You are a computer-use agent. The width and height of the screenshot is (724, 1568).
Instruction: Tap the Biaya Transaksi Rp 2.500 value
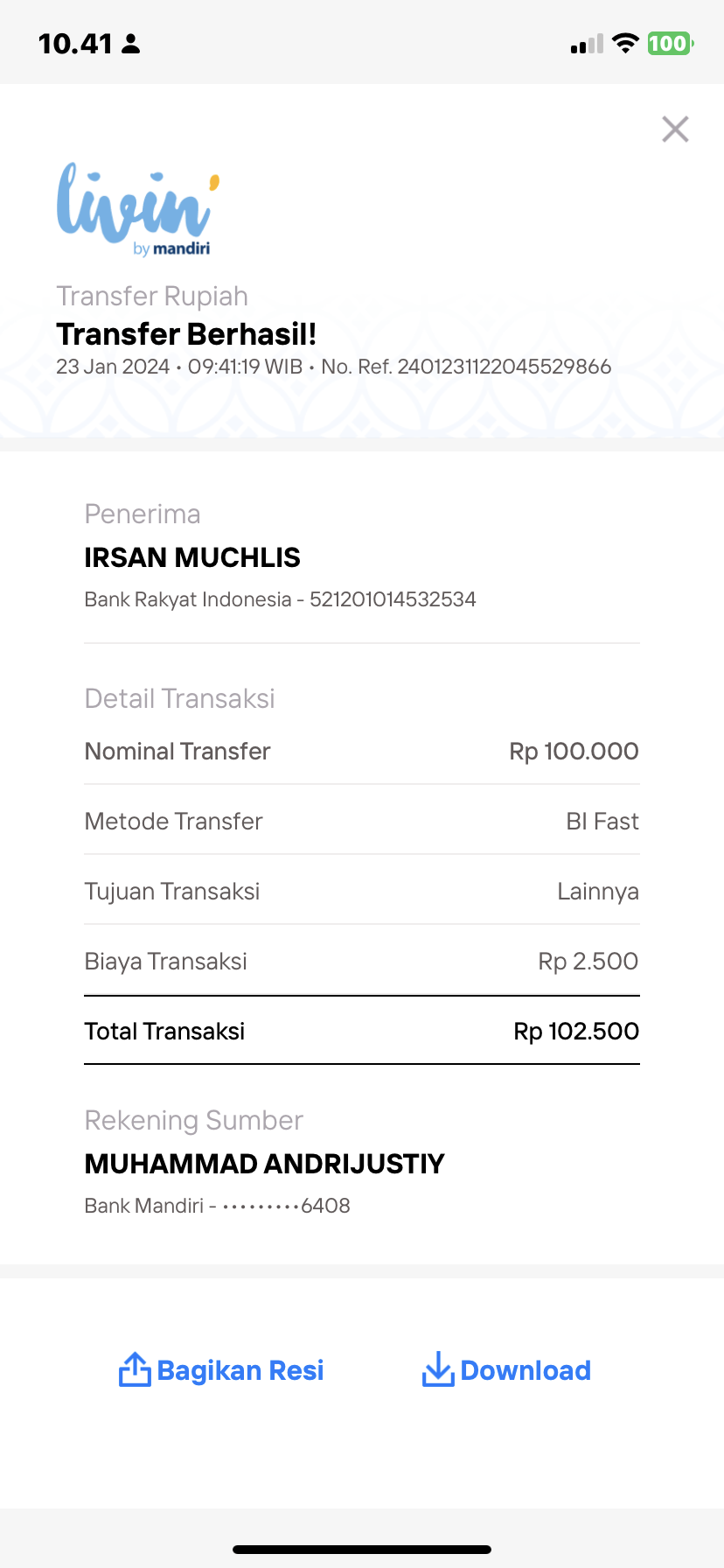click(x=588, y=961)
